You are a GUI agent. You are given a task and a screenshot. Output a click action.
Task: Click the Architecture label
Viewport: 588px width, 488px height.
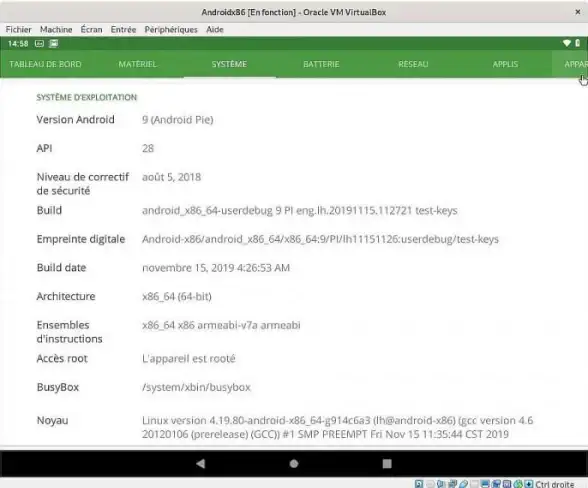tap(66, 296)
